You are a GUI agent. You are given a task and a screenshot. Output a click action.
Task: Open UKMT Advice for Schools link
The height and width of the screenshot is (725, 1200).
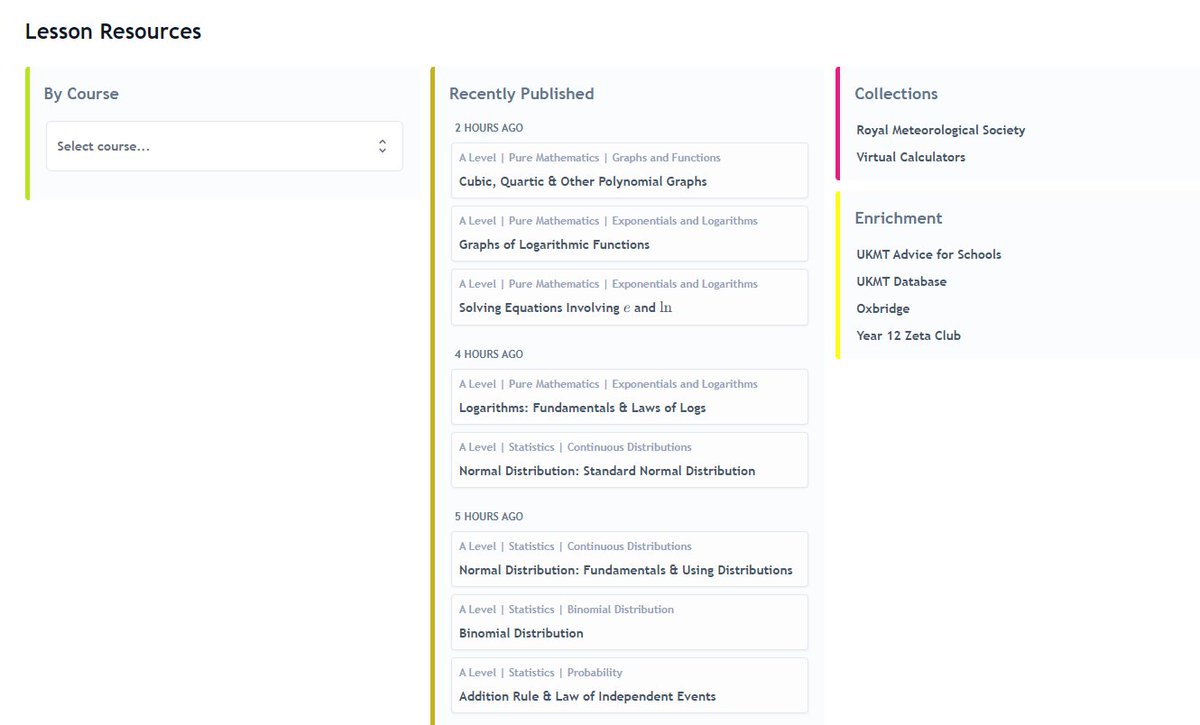coord(928,254)
